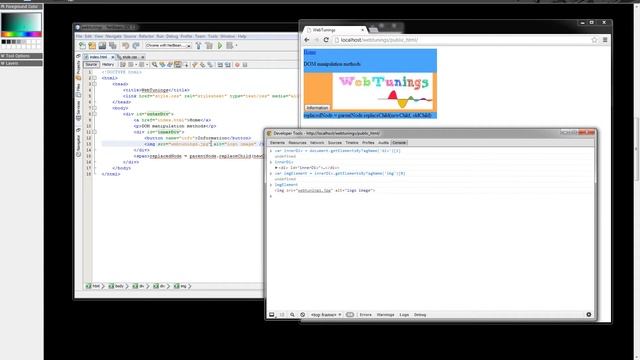Close the style.css editor tab

click(142, 57)
